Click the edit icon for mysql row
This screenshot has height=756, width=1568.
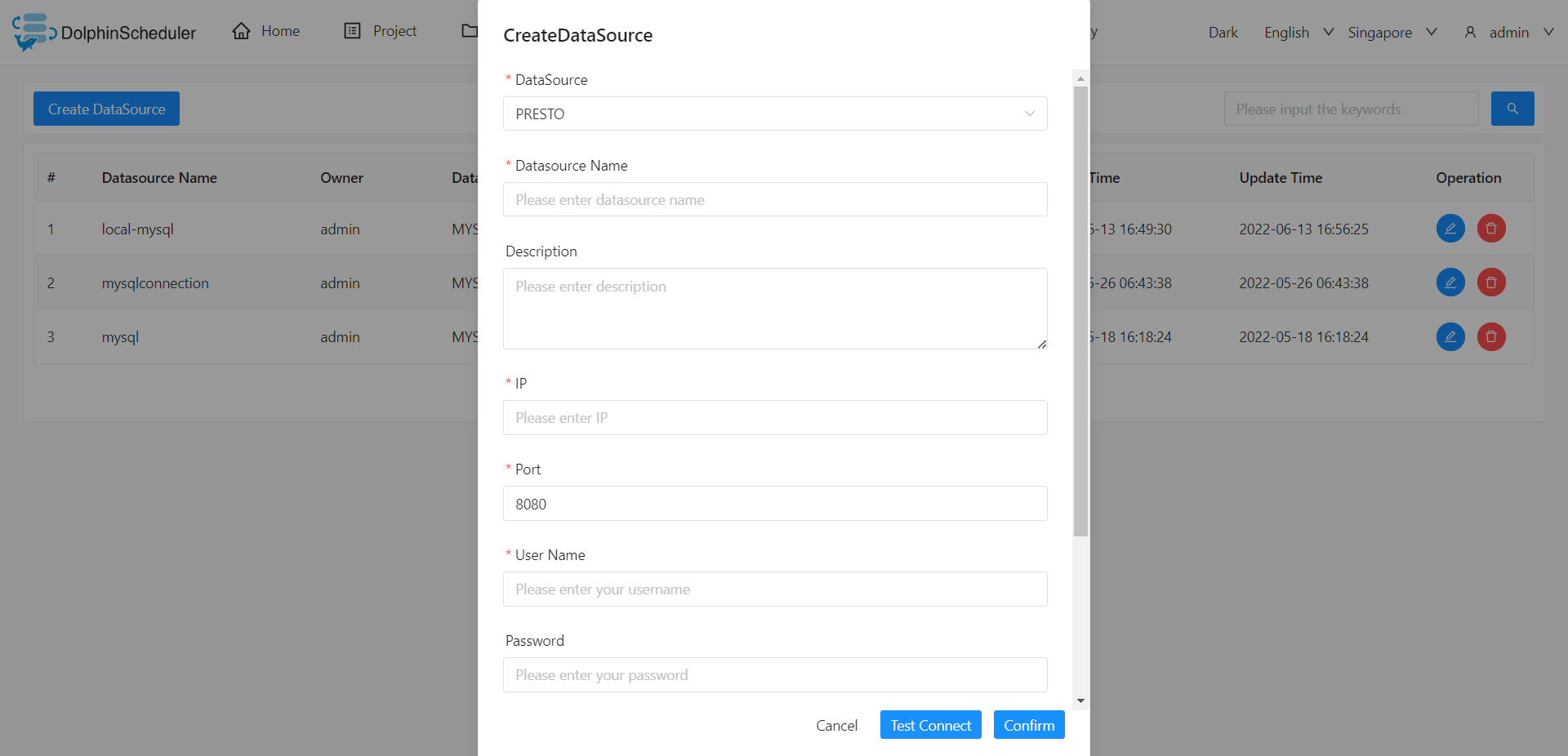(x=1450, y=336)
